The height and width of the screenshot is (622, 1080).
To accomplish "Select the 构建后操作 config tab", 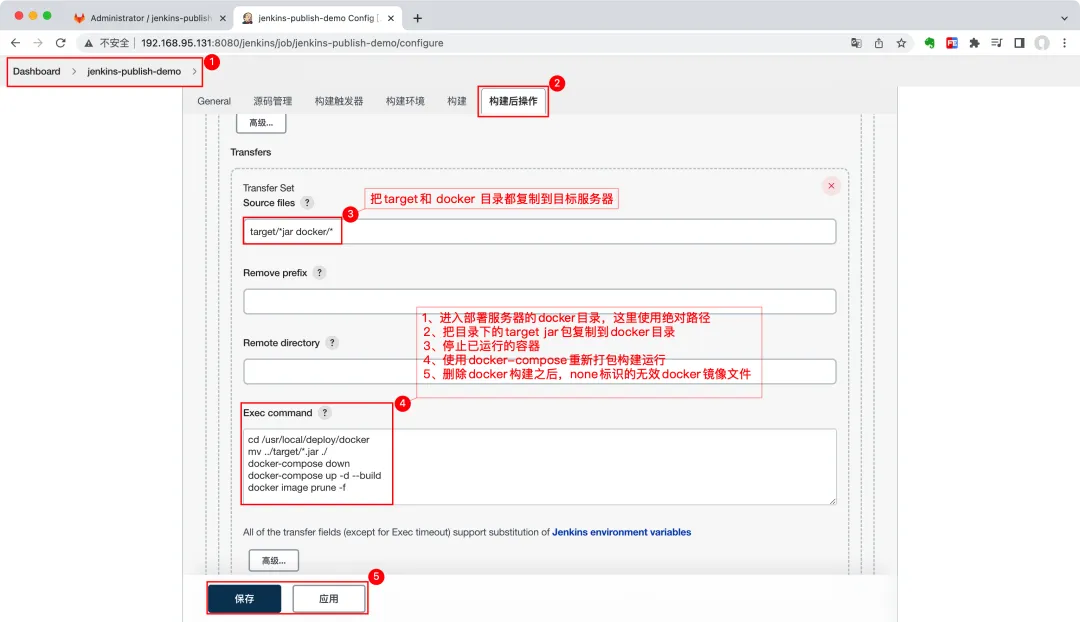I will (513, 101).
